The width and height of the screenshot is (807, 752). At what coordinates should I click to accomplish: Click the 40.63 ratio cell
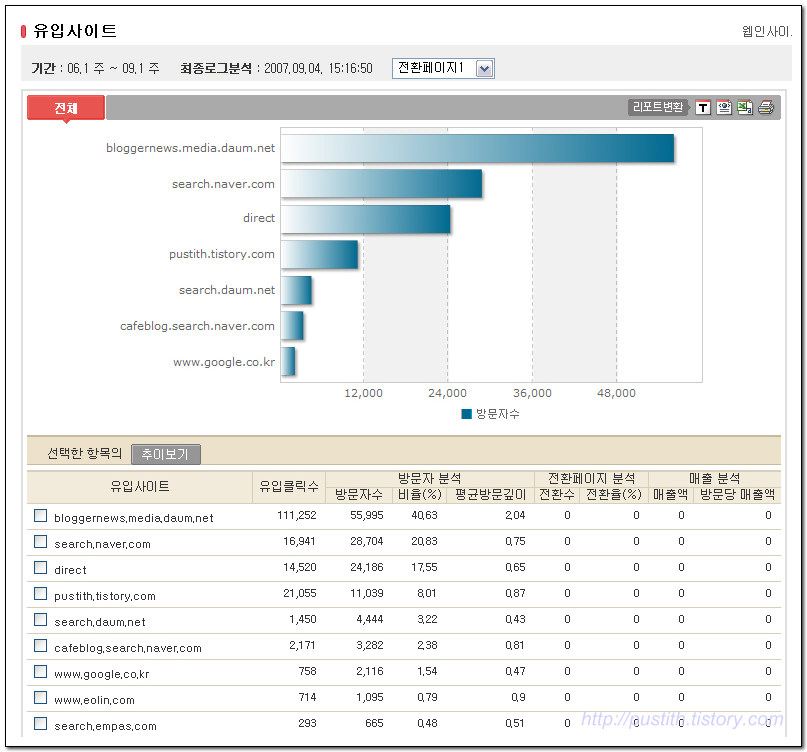[425, 515]
